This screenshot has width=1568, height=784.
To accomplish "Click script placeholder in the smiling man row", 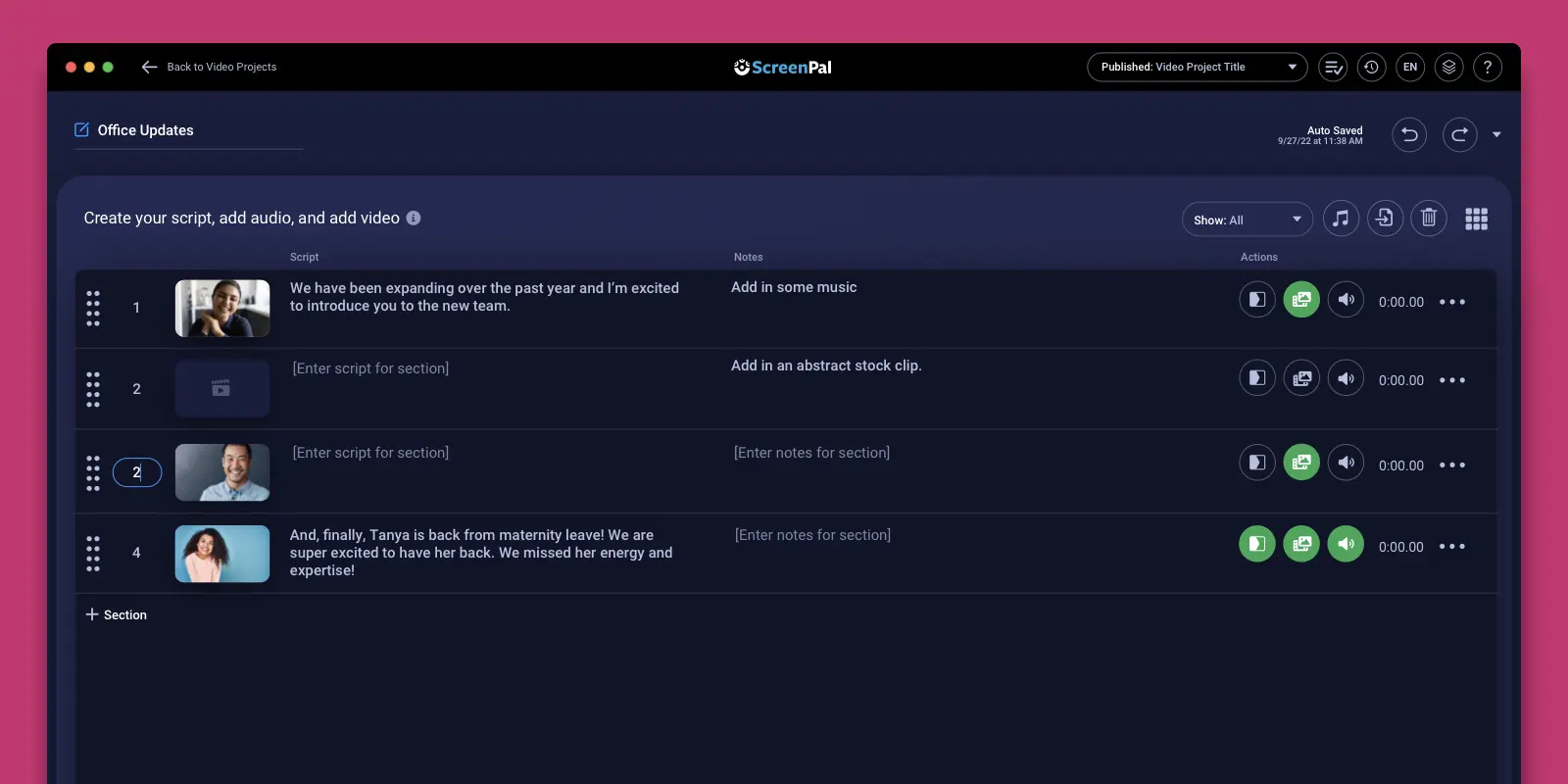I will pyautogui.click(x=370, y=453).
